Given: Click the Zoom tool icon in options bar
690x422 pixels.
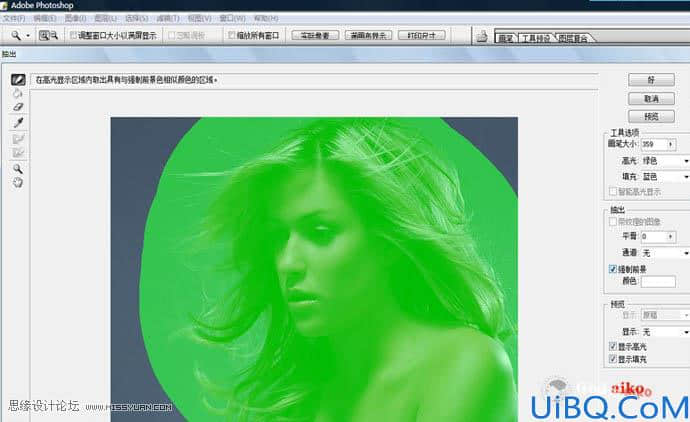Looking at the screenshot, I should (16, 35).
